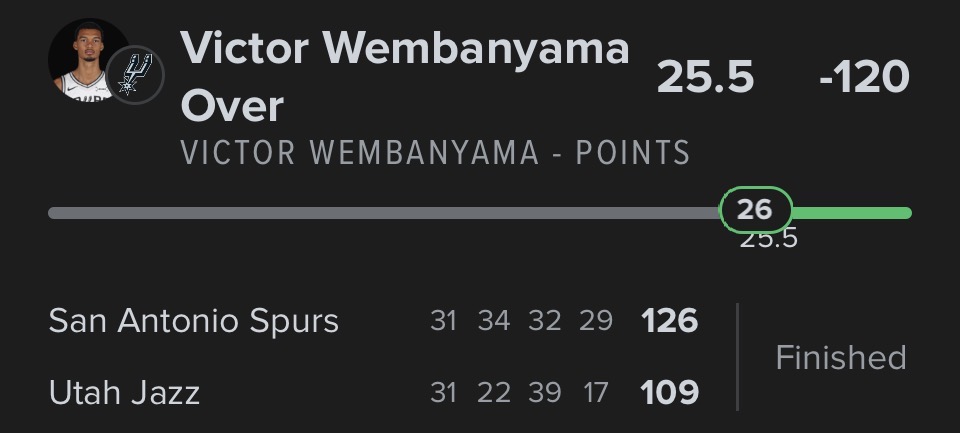
Task: Tap Victor Wembanyama's headshot photo
Action: [88, 60]
